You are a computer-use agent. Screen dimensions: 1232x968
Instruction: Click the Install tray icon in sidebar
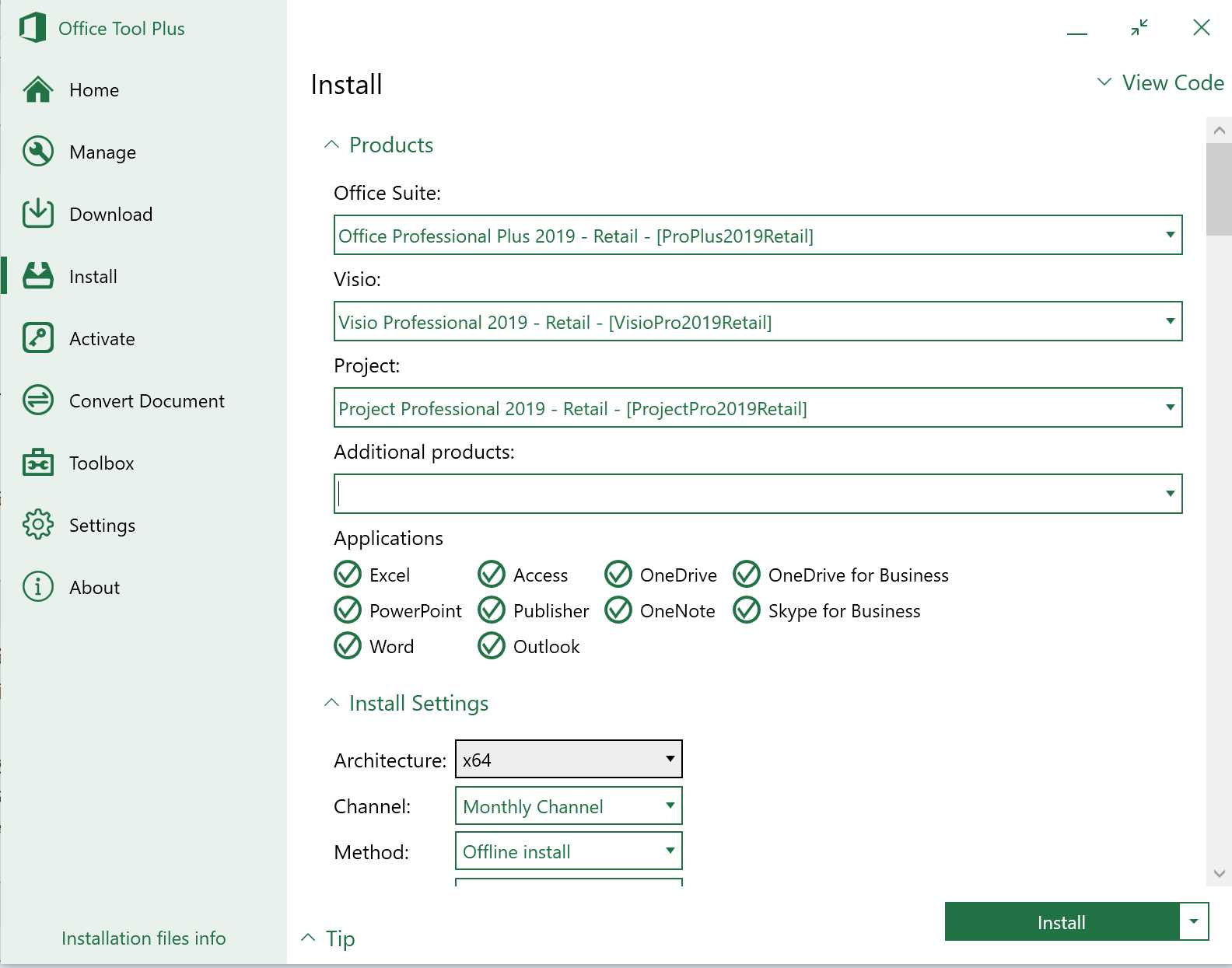[x=38, y=276]
